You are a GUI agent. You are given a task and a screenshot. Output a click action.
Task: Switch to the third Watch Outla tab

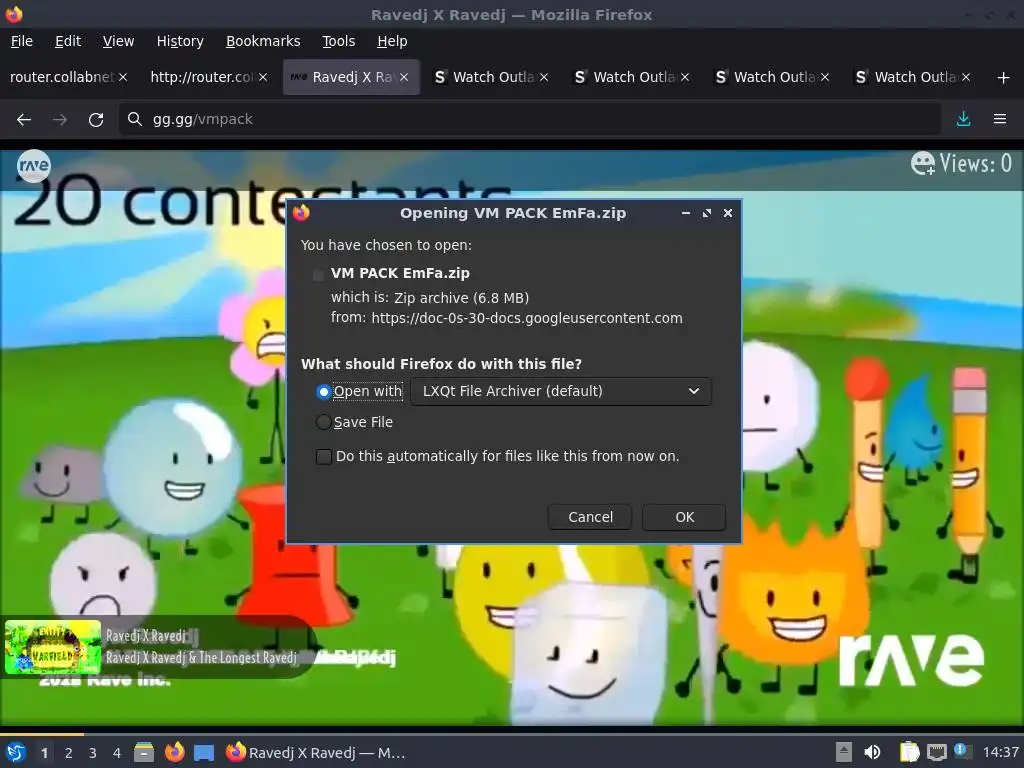pos(764,77)
